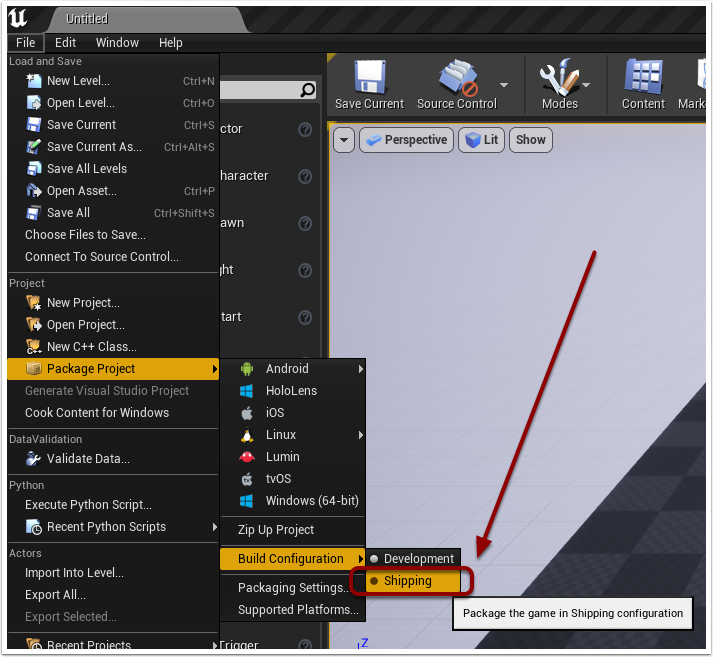This screenshot has width=713, height=657.
Task: Open viewport options dropdown arrow
Action: (344, 140)
